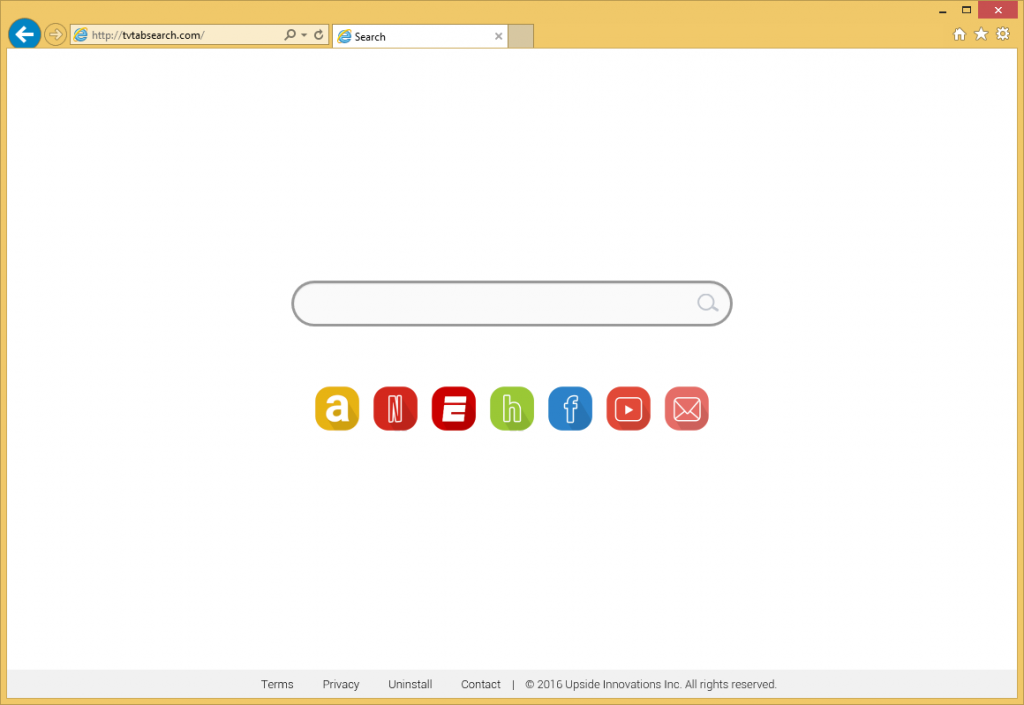Open the browser Home icon

pos(959,35)
